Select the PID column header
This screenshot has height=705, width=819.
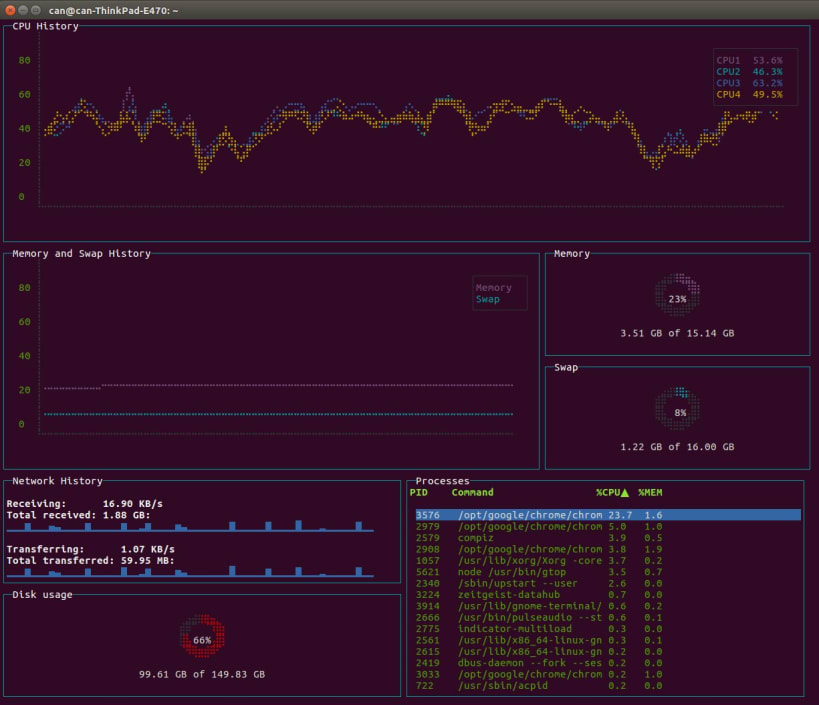(418, 493)
